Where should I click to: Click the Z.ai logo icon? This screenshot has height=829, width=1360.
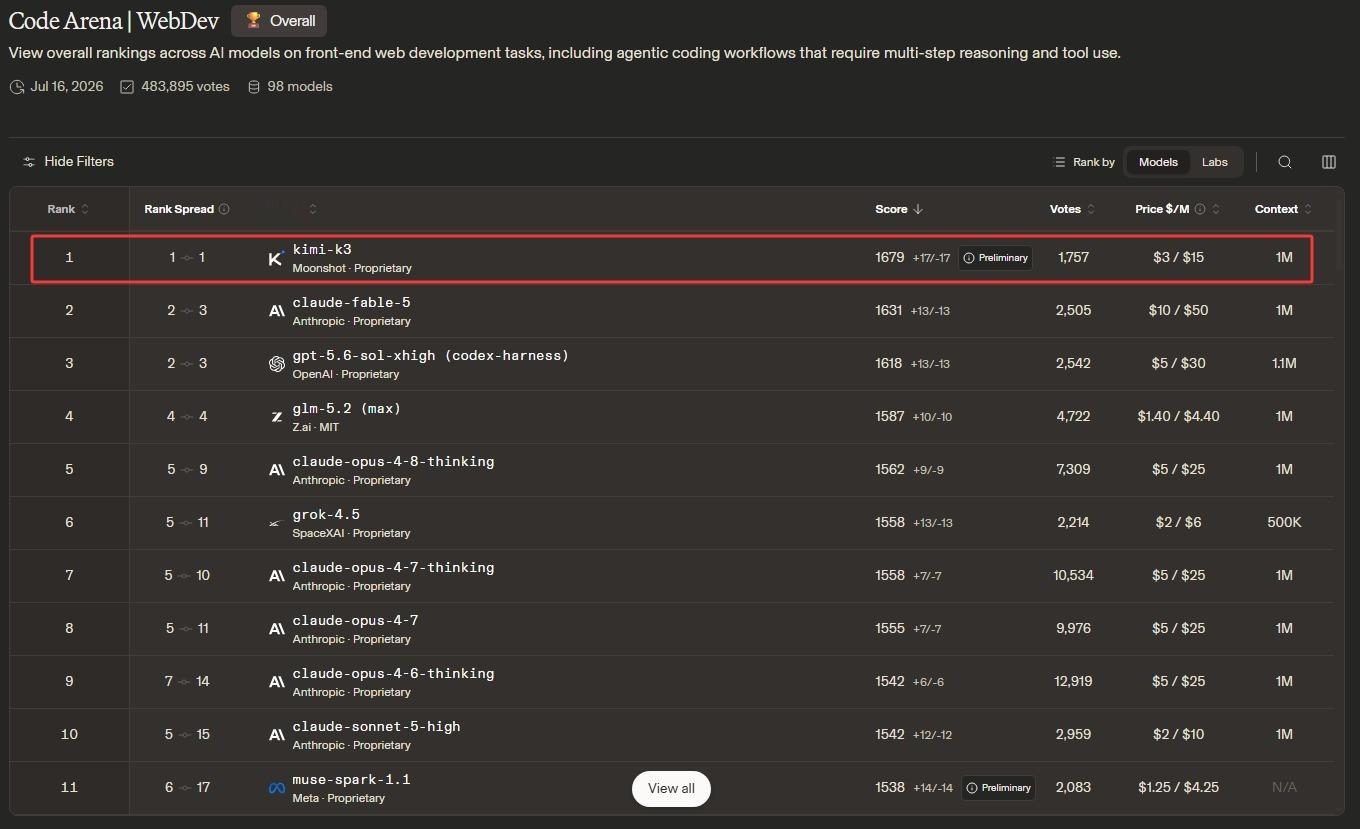coord(277,417)
